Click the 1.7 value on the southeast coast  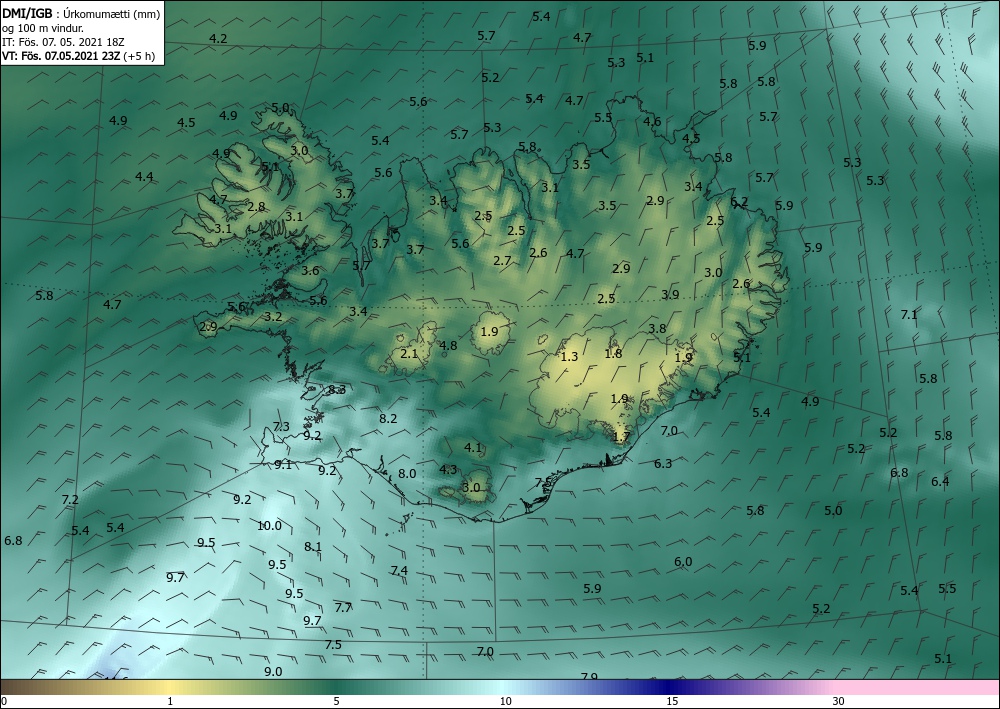pos(621,437)
